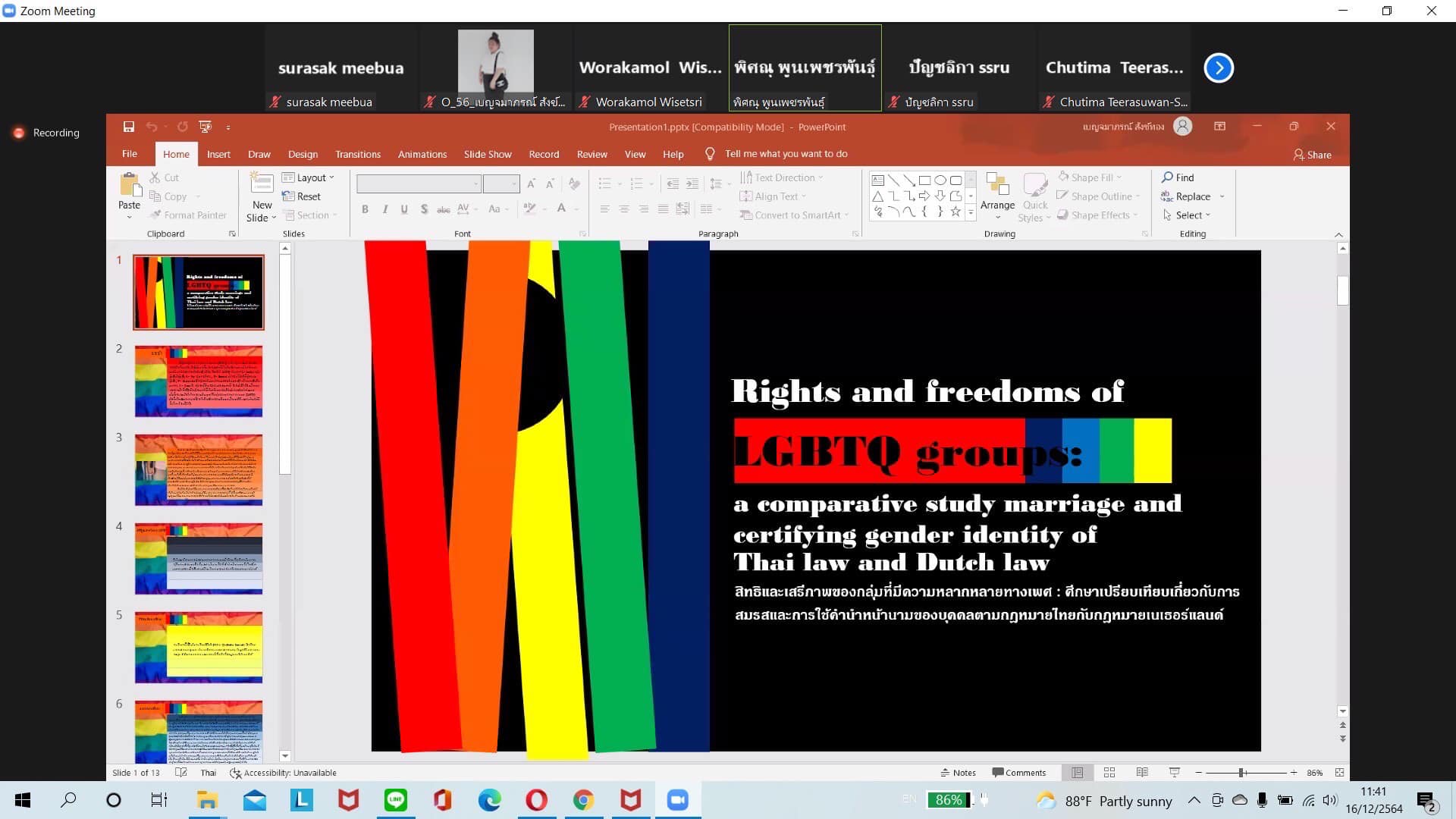Toggle the Notes pane
The height and width of the screenshot is (819, 1456).
pyautogui.click(x=958, y=773)
